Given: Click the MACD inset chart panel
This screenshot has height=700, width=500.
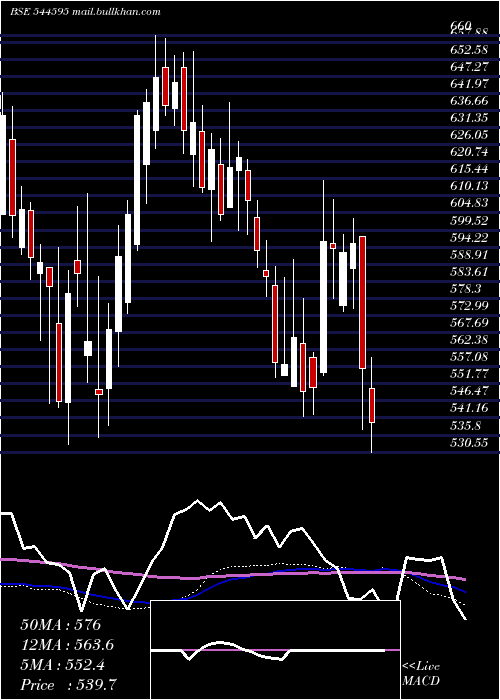Looking at the screenshot, I should point(275,650).
